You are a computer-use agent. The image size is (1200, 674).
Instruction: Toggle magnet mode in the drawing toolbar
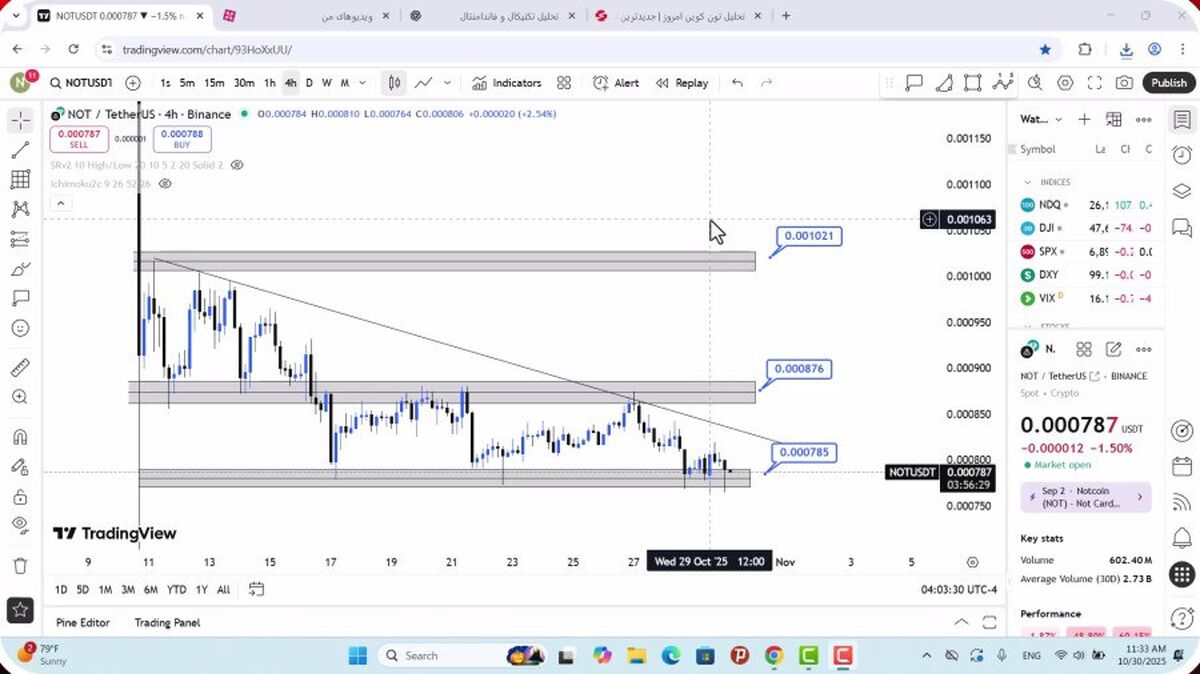click(x=20, y=437)
